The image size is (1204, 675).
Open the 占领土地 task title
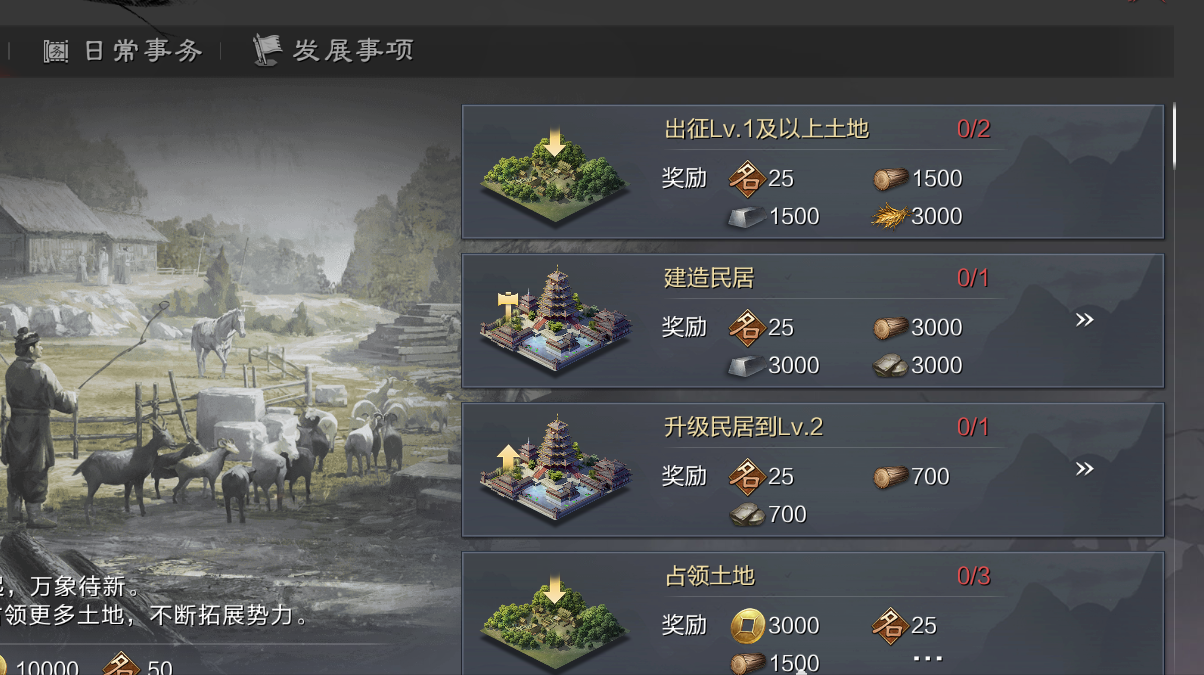709,576
